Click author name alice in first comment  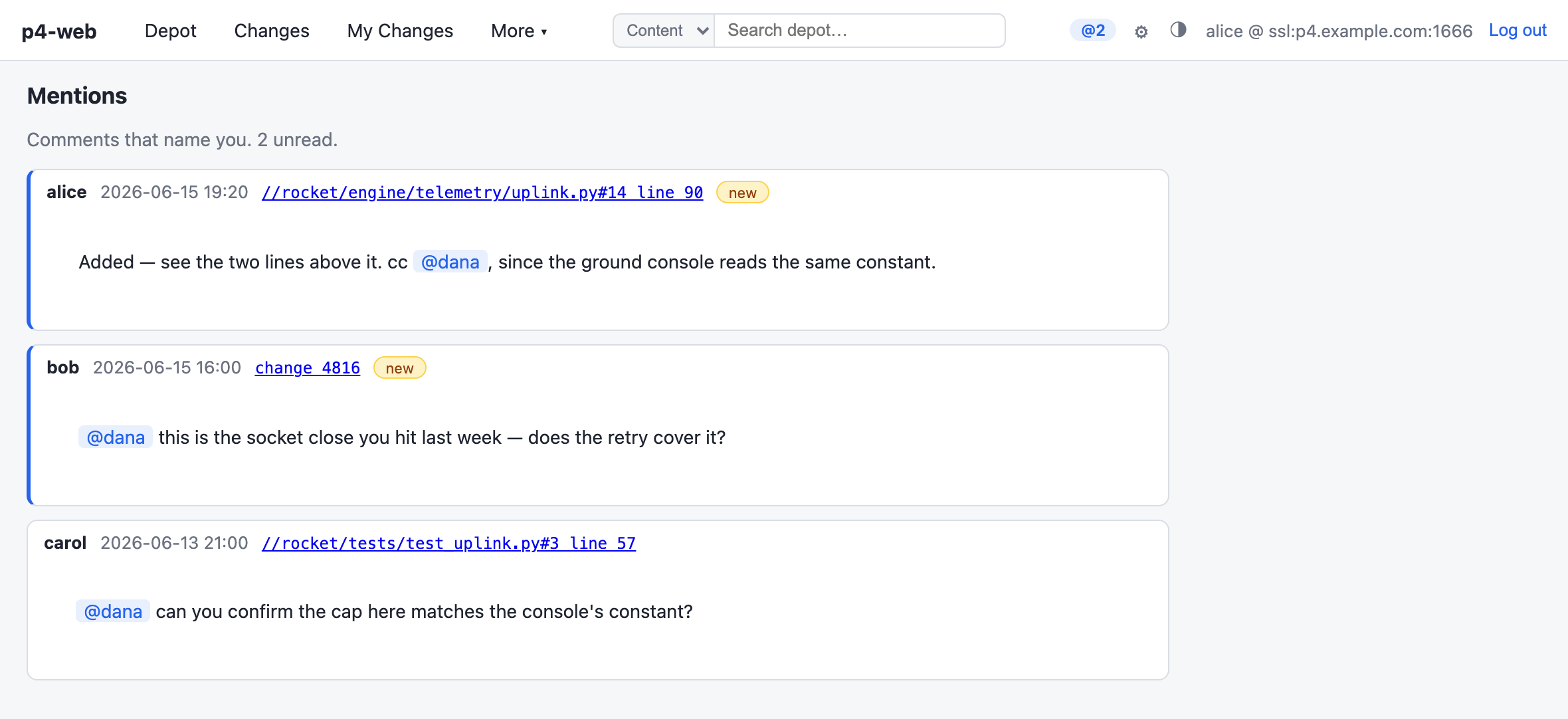pyautogui.click(x=66, y=192)
